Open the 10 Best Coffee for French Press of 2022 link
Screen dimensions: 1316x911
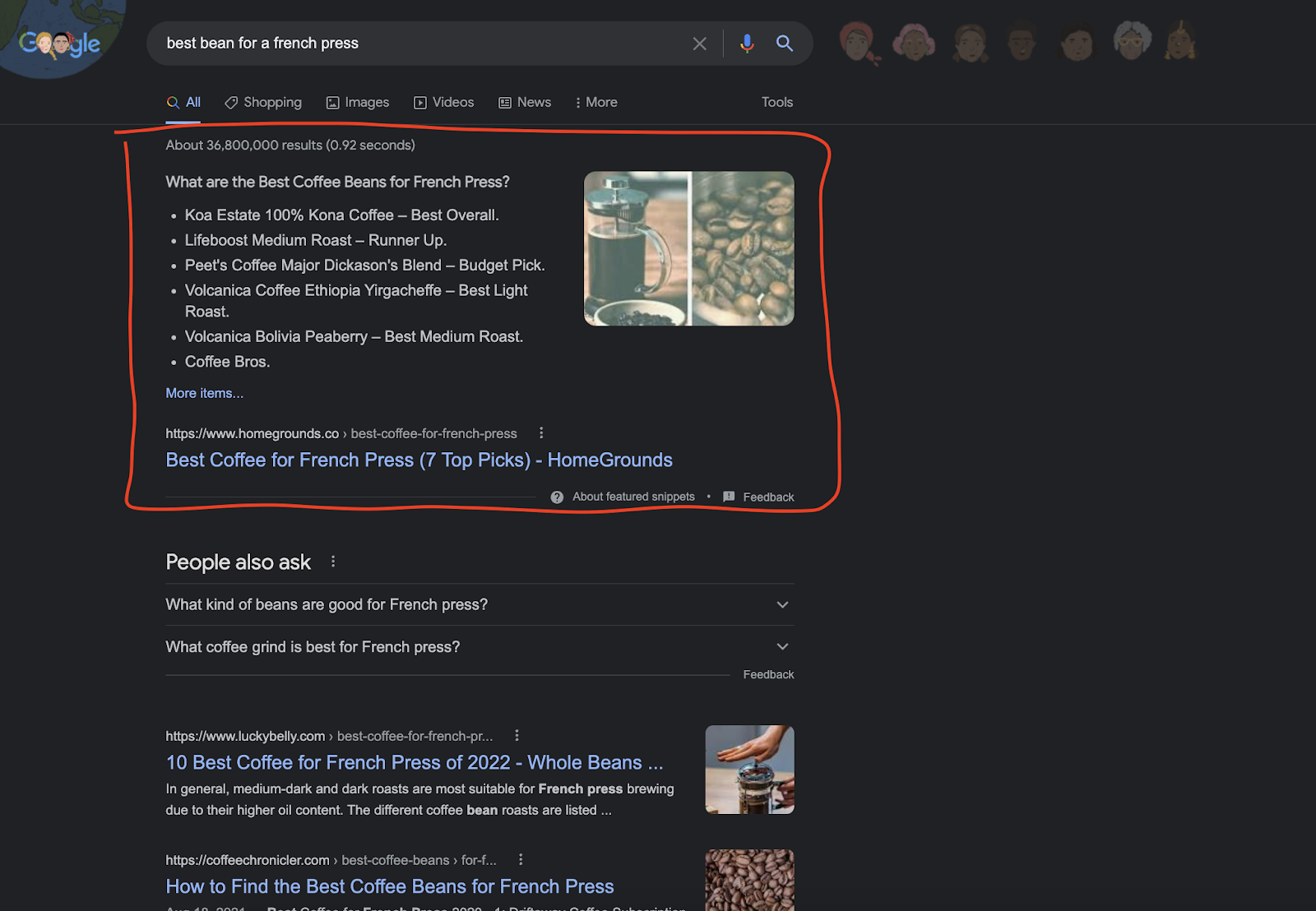415,762
